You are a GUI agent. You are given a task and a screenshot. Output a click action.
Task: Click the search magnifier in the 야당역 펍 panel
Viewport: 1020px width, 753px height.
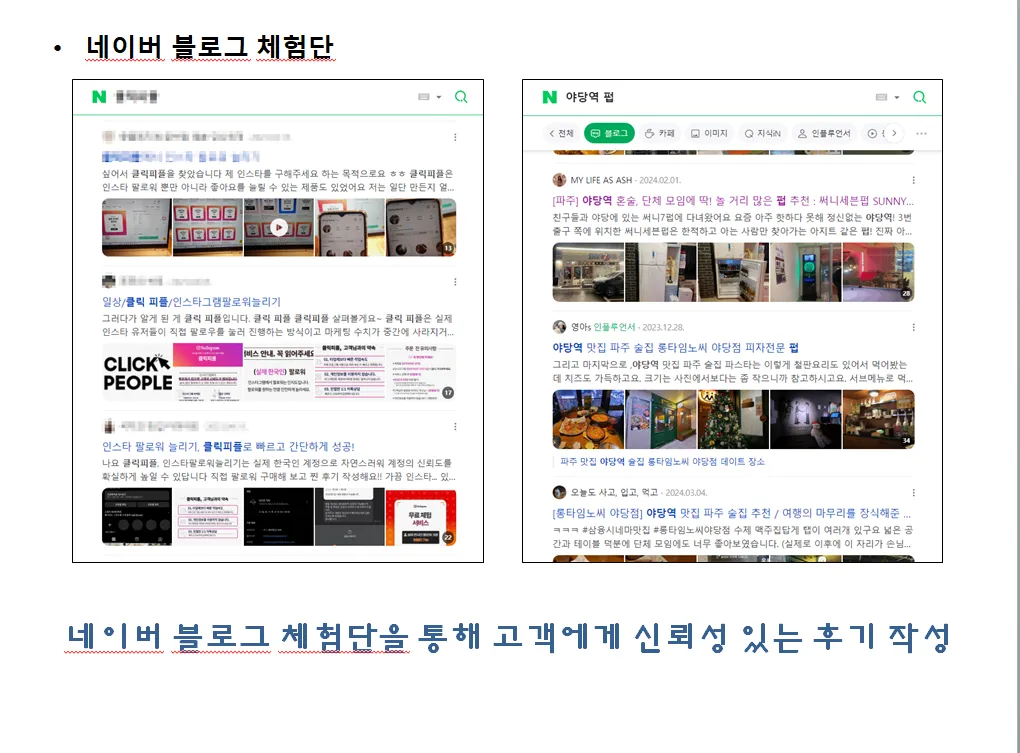tap(919, 97)
